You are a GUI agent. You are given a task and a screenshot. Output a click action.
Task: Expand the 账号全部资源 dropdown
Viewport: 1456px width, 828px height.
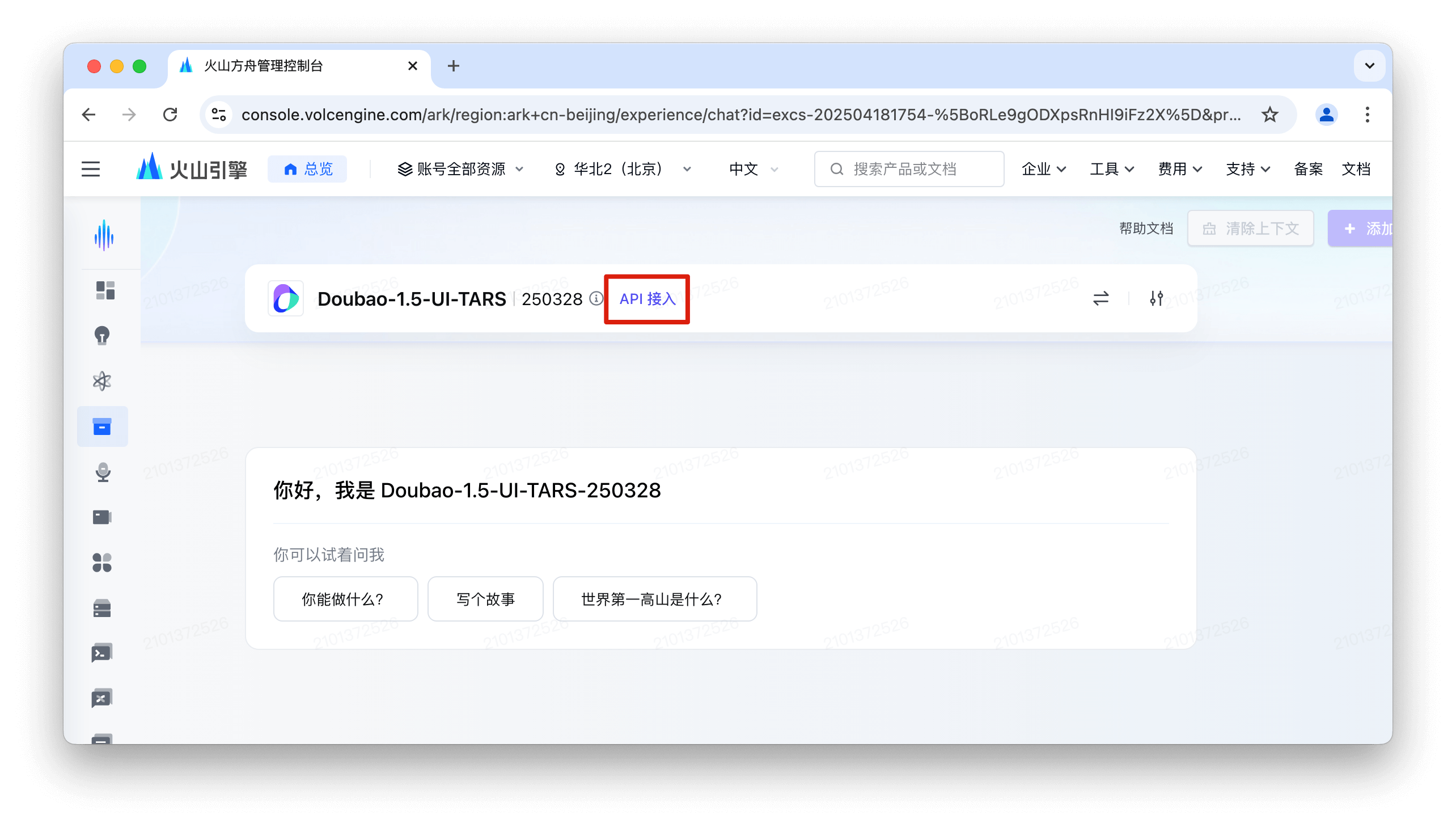click(460, 169)
